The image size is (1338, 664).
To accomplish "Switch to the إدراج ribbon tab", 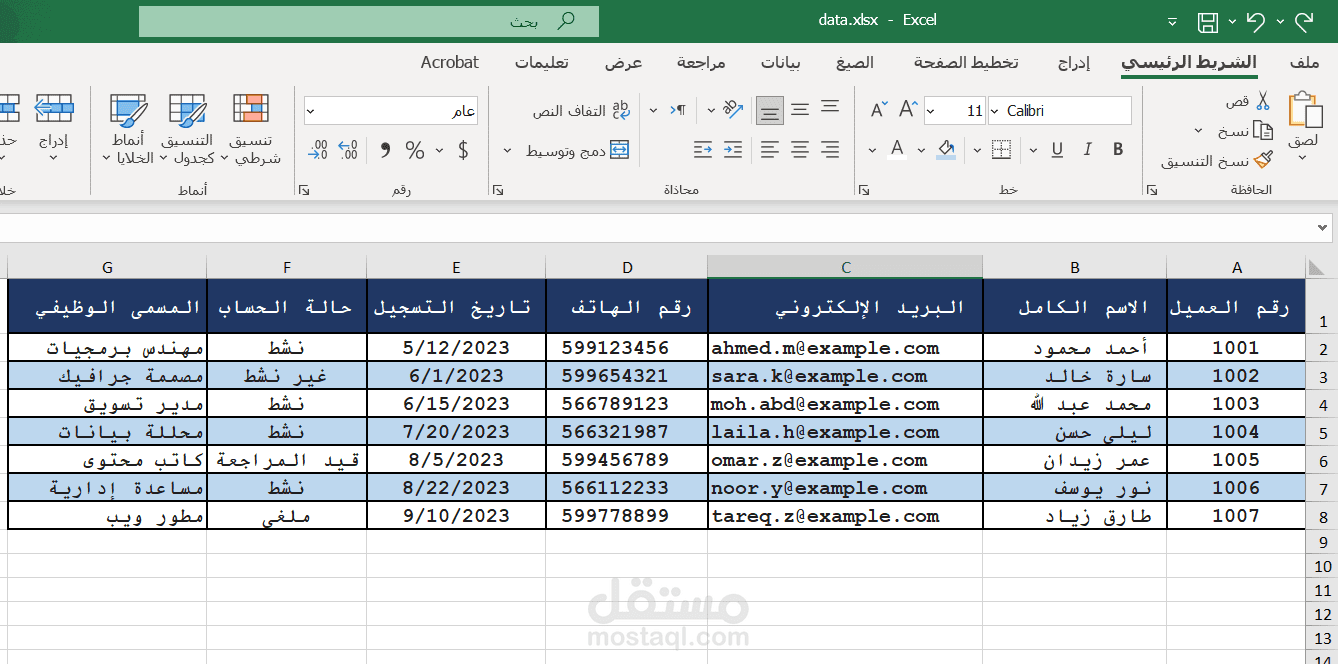I will pos(1075,62).
